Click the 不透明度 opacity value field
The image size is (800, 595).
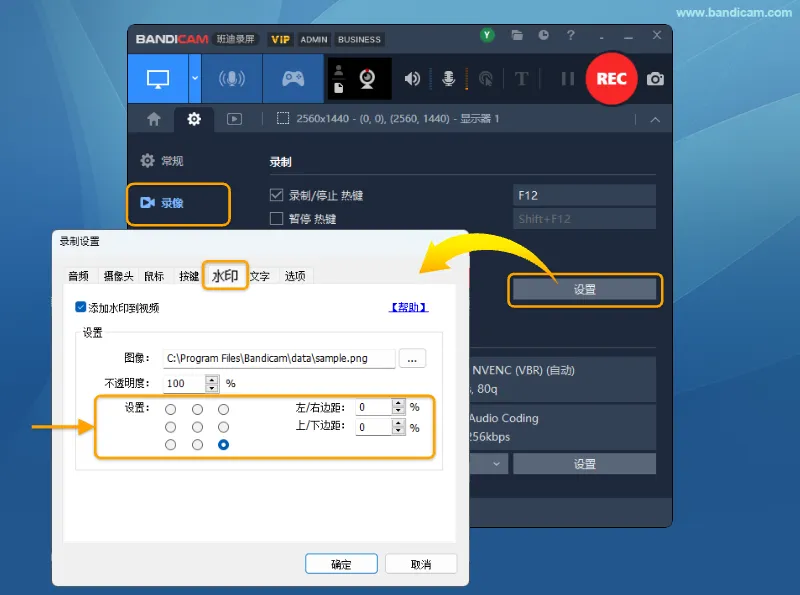184,383
